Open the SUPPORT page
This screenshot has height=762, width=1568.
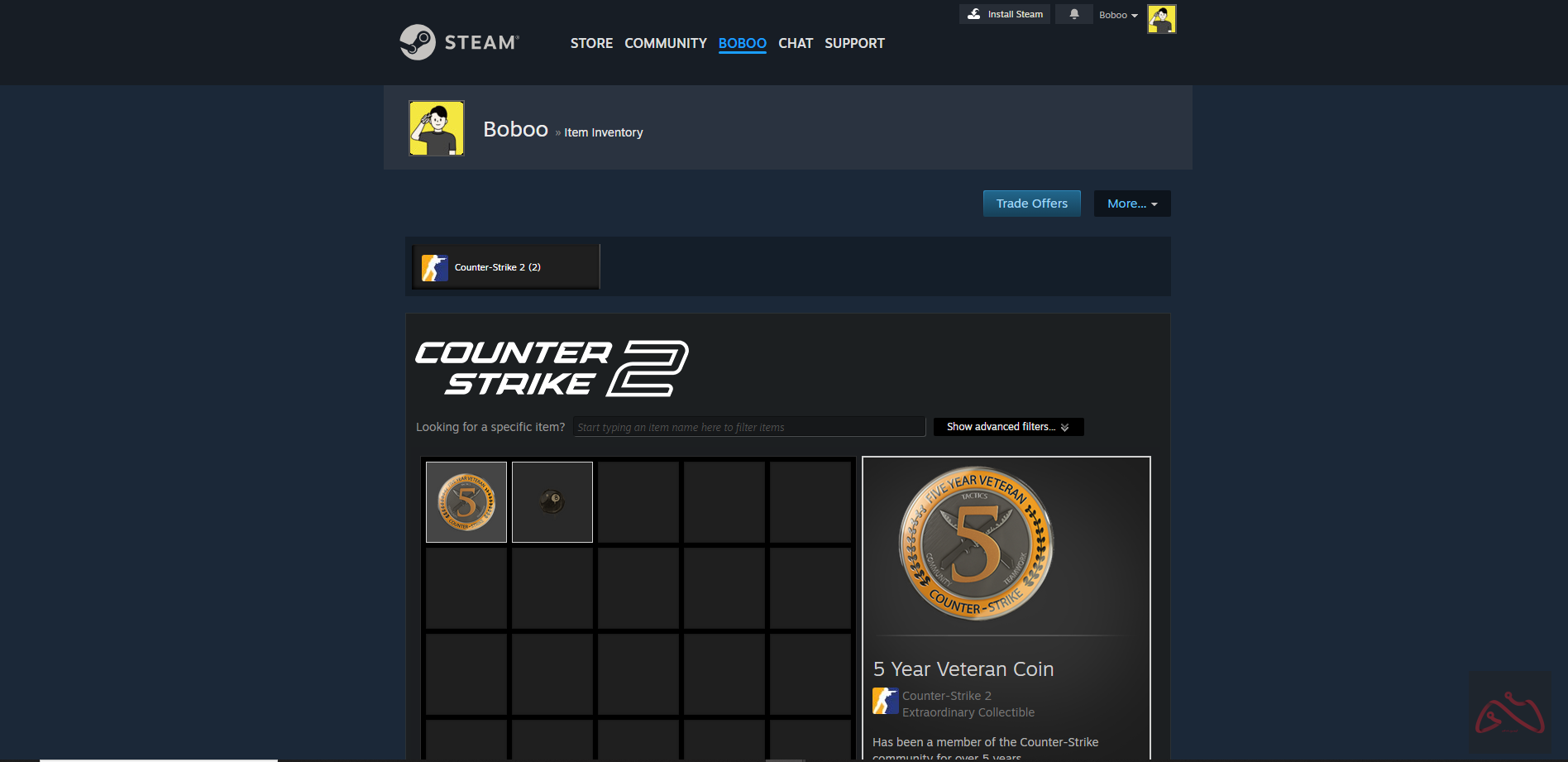pyautogui.click(x=854, y=43)
